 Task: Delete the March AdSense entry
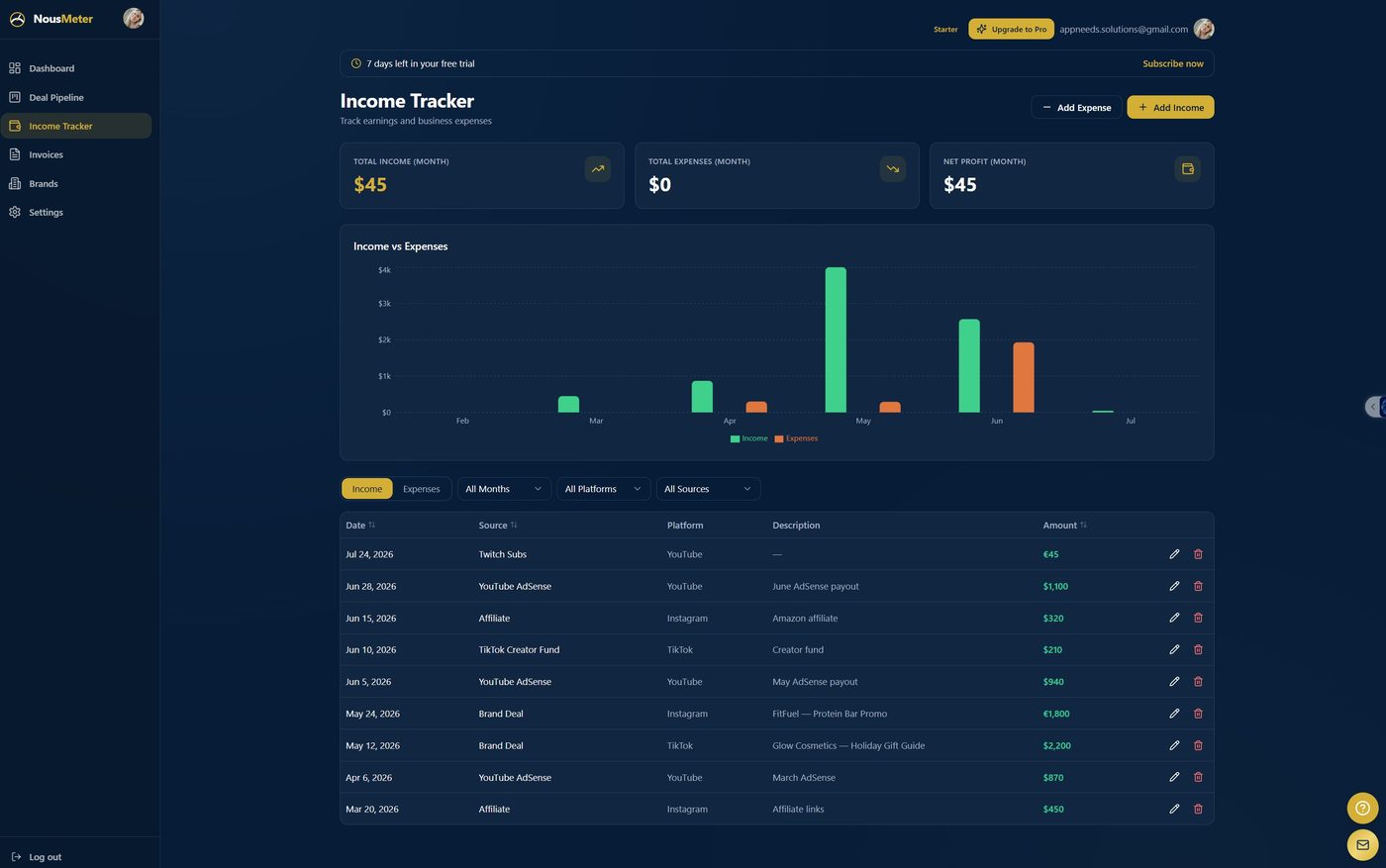coord(1198,777)
